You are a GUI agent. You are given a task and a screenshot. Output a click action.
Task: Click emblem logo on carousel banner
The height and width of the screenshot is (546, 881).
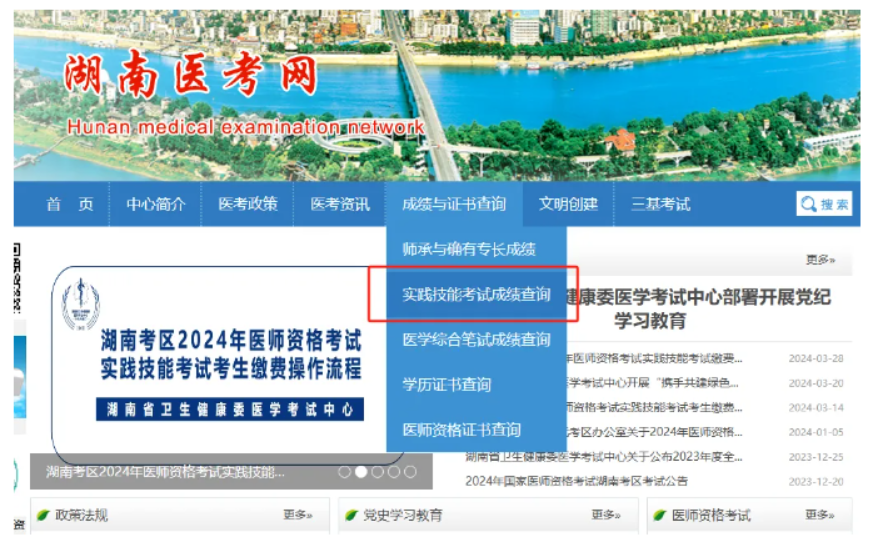click(x=81, y=304)
